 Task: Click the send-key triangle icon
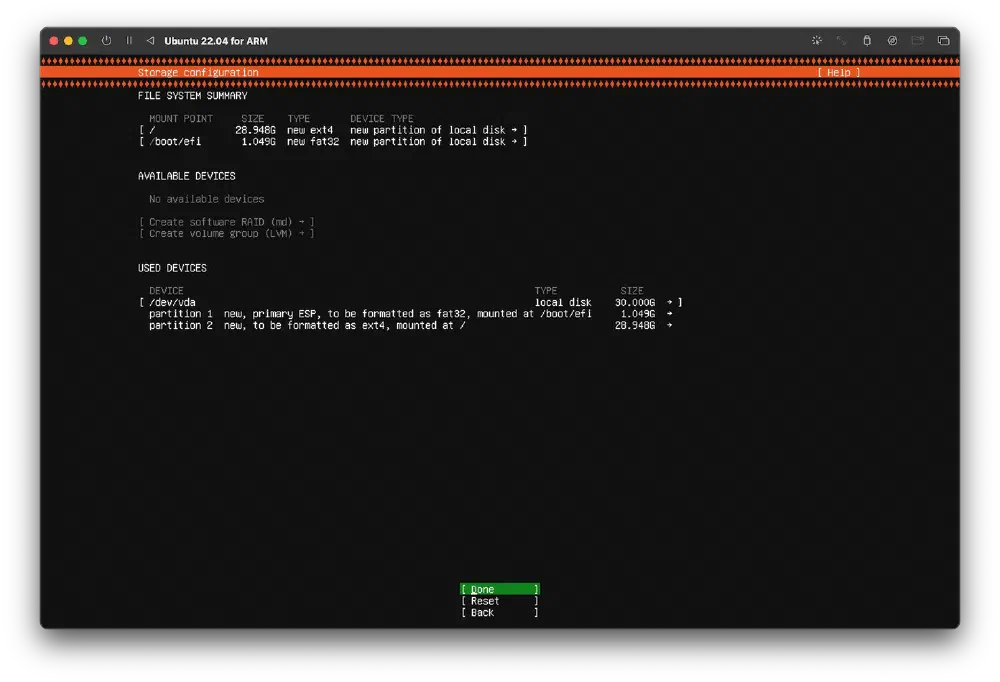pyautogui.click(x=148, y=41)
